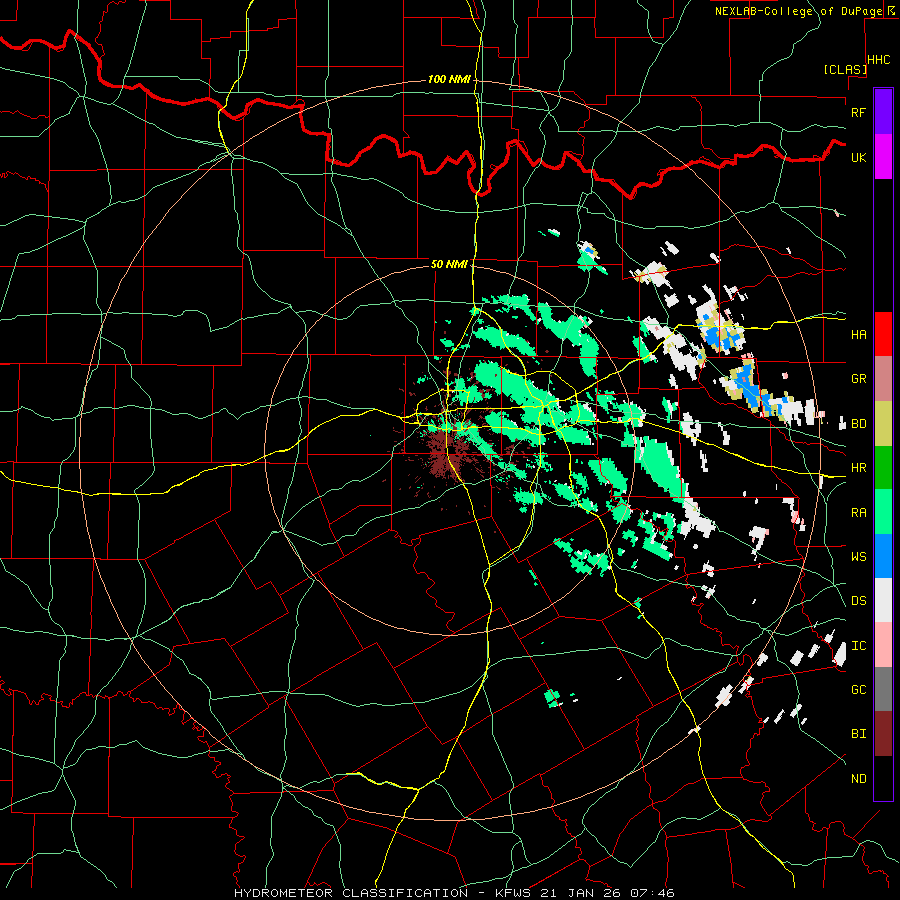Click the 'WS' legend label

pyautogui.click(x=858, y=557)
